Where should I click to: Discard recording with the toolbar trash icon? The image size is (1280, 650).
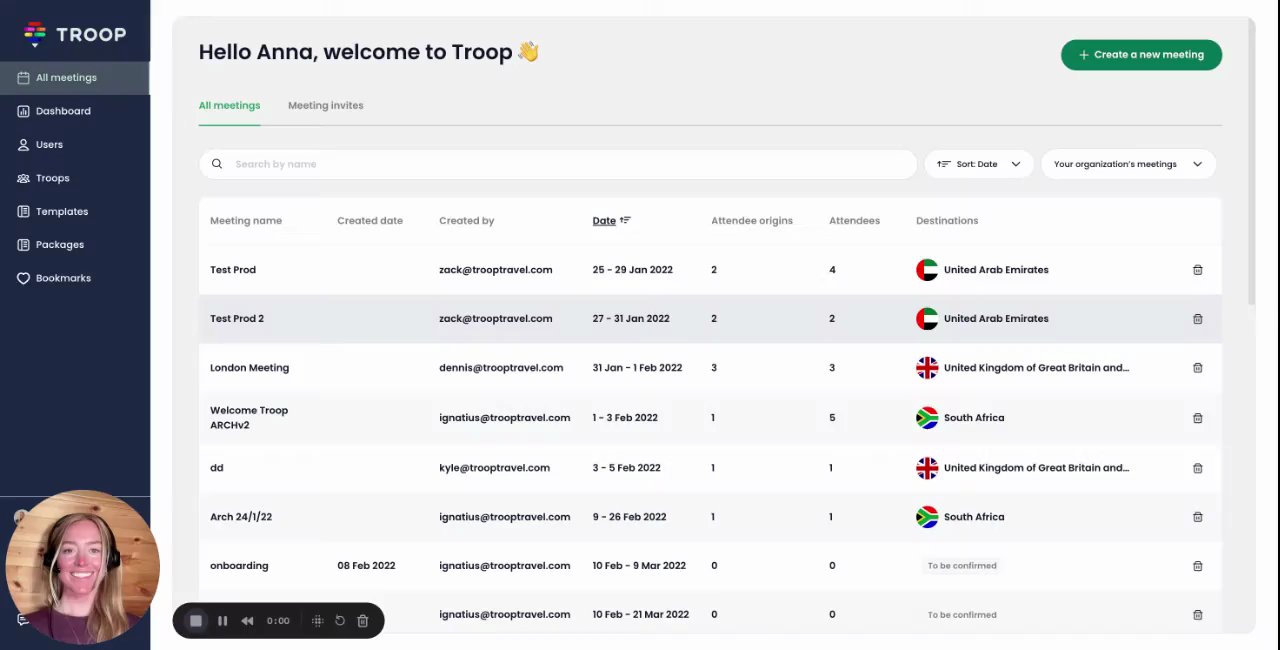(363, 621)
